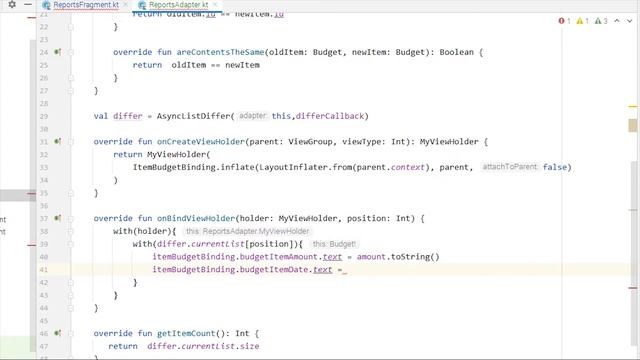The height and width of the screenshot is (360, 640).
Task: Click fold end marker on line 35
Action: [x=71, y=193]
